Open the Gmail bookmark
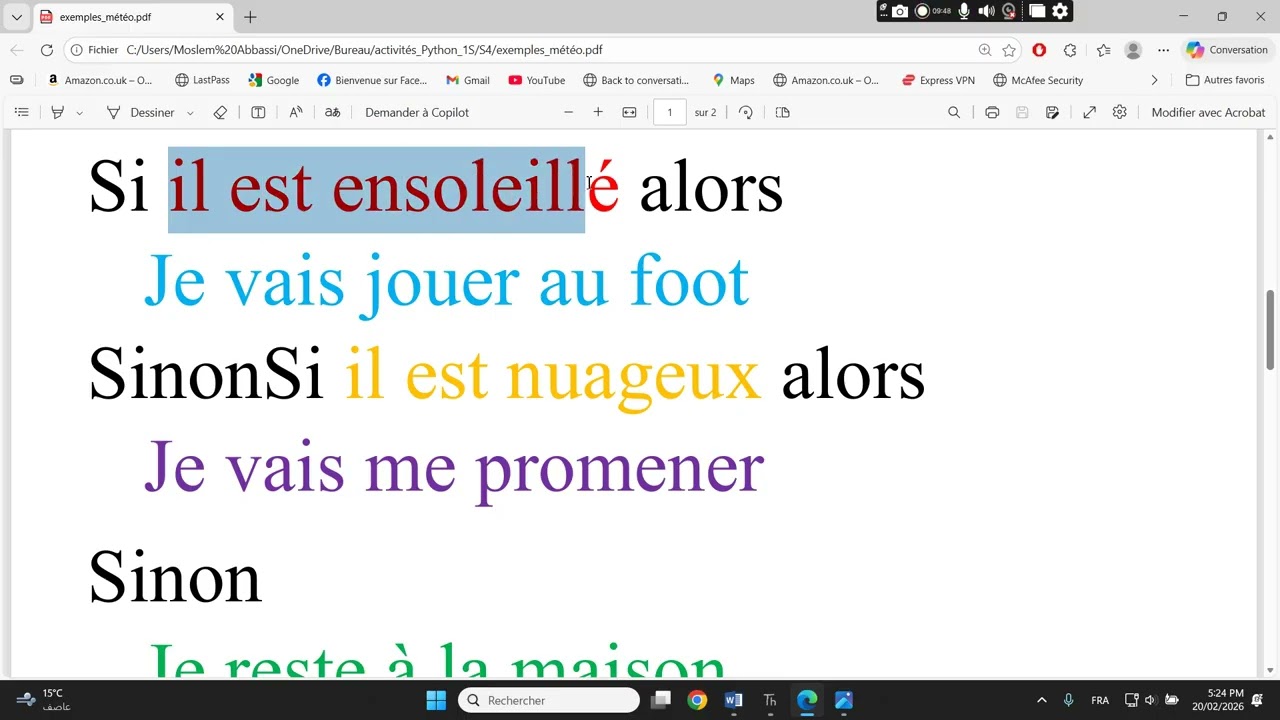 point(468,80)
